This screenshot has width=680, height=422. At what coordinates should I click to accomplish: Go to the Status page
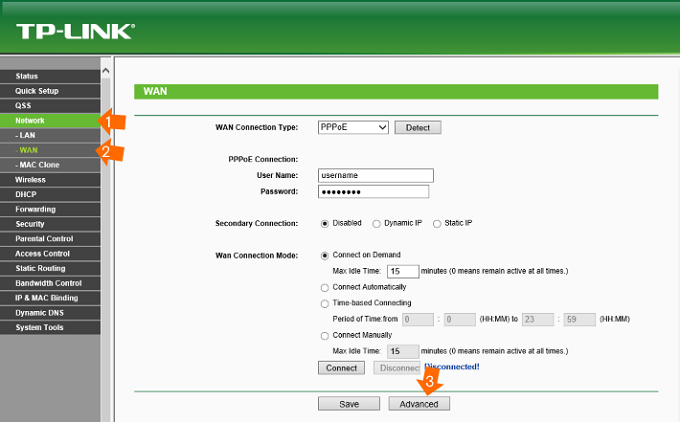[x=27, y=76]
